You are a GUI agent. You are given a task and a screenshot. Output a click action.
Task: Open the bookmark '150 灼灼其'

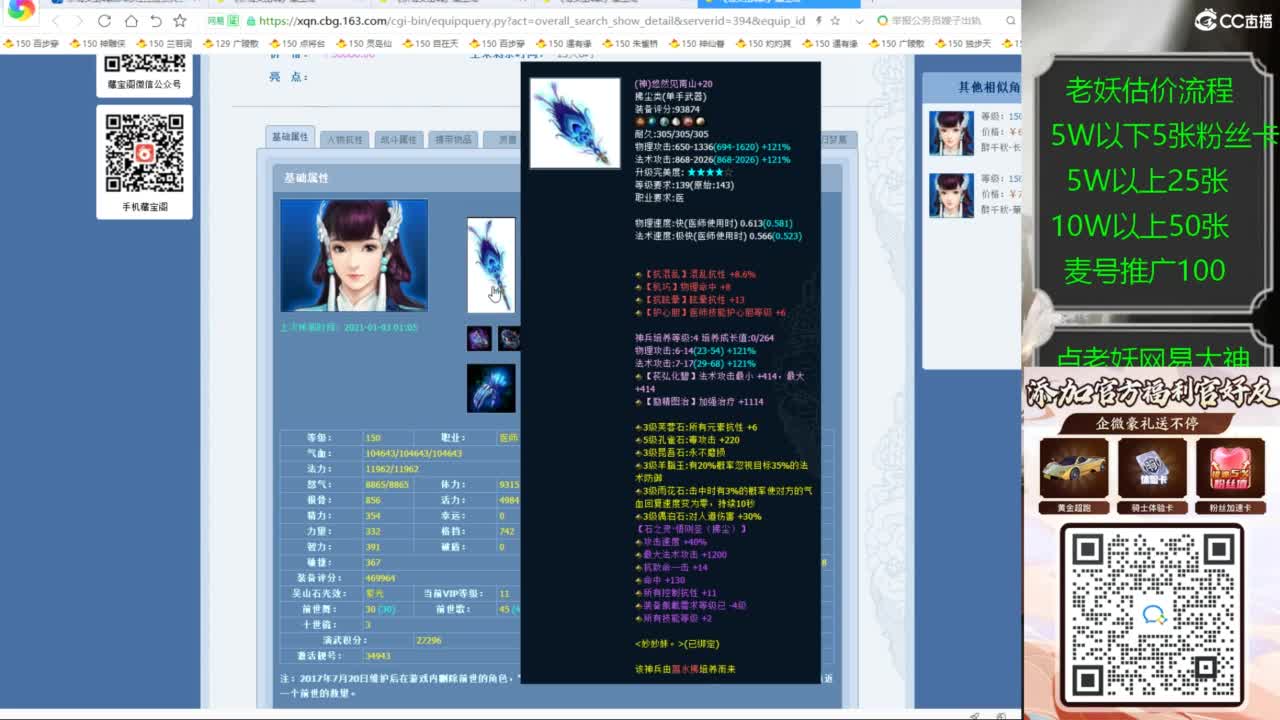765,44
